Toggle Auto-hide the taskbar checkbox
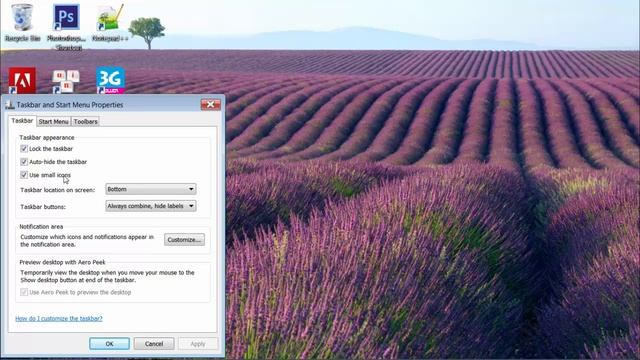This screenshot has height=360, width=640. pos(24,162)
